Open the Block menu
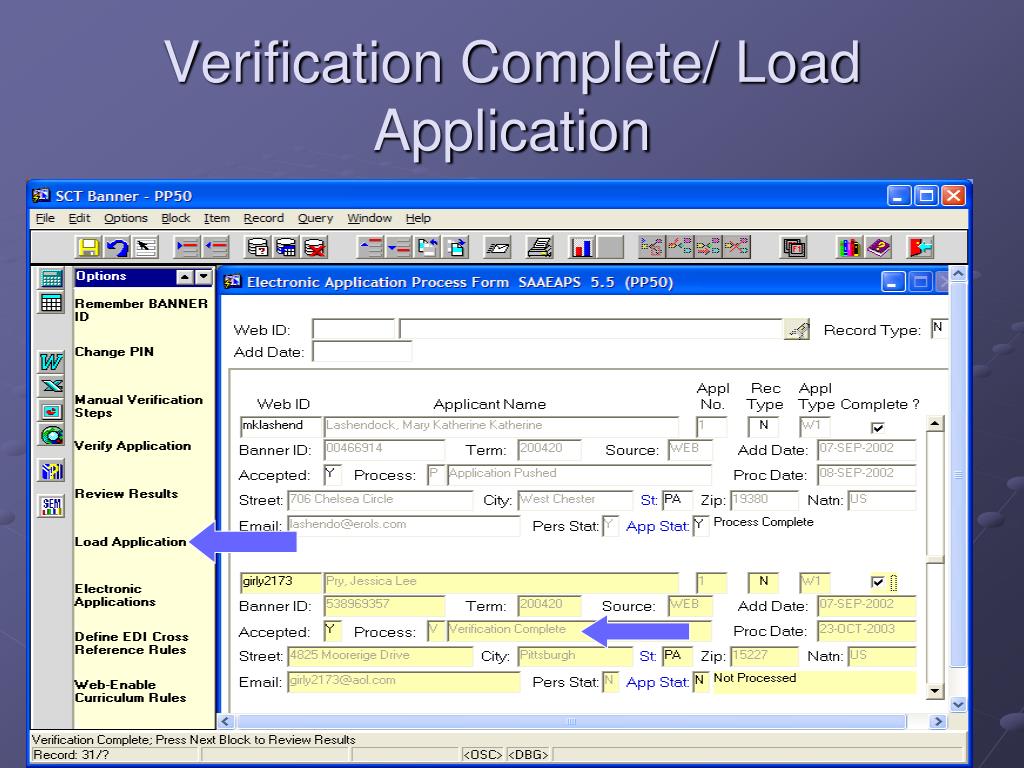The height and width of the screenshot is (768, 1024). pyautogui.click(x=176, y=218)
